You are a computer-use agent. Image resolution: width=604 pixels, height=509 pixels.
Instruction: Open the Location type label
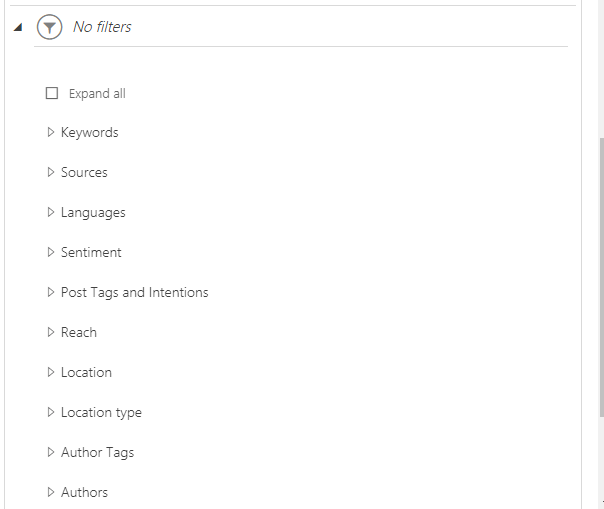click(x=101, y=413)
